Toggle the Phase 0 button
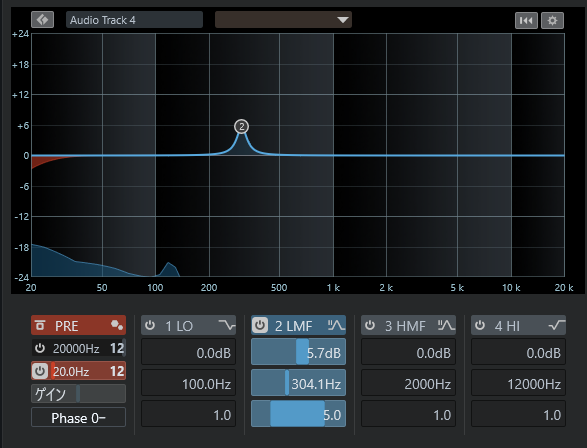 [x=78, y=417]
